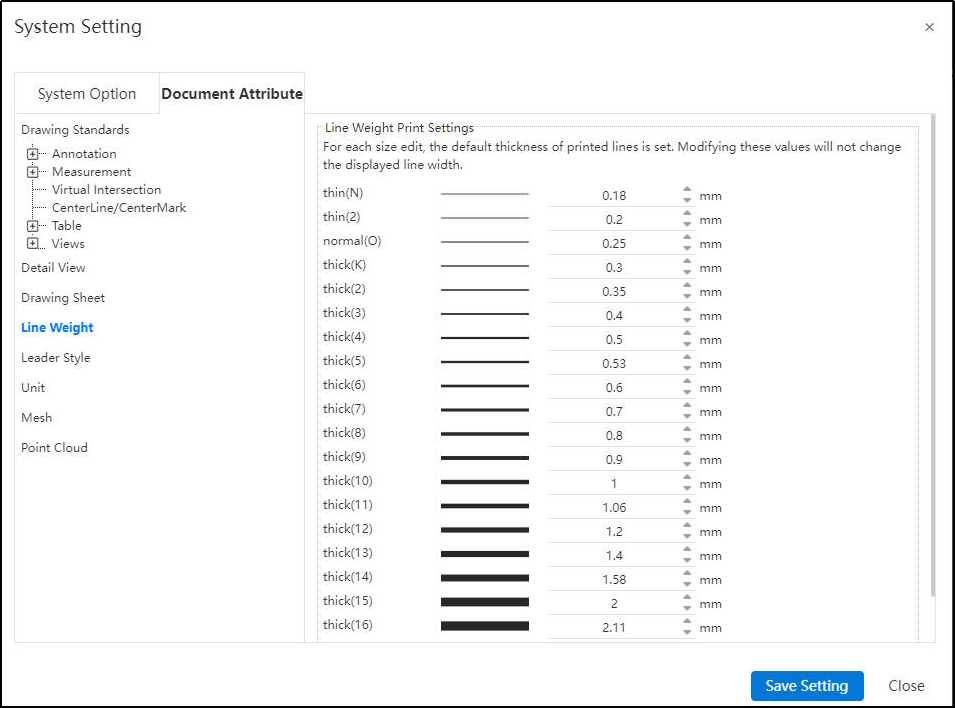Decrease thick(16) weight with down arrow

687,632
